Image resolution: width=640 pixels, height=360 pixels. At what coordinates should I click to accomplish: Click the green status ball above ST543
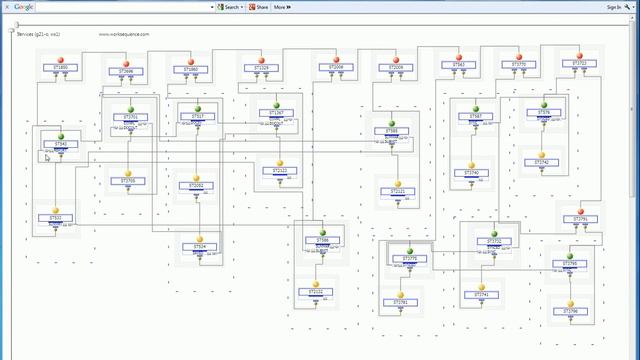click(x=61, y=136)
